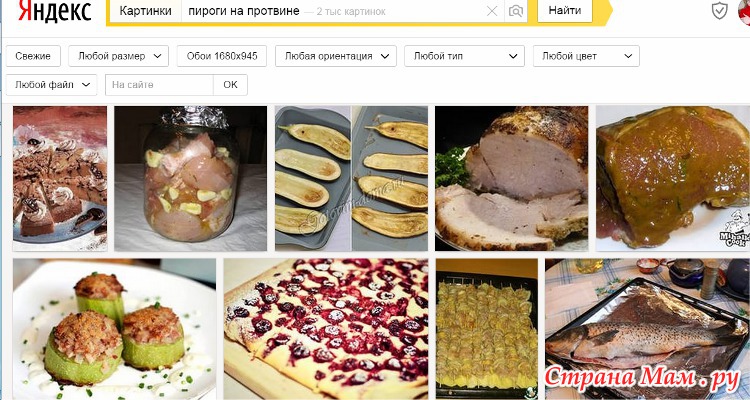Screen dimensions: 750x400
Task: Open the Любой тип dropdown
Action: [464, 56]
